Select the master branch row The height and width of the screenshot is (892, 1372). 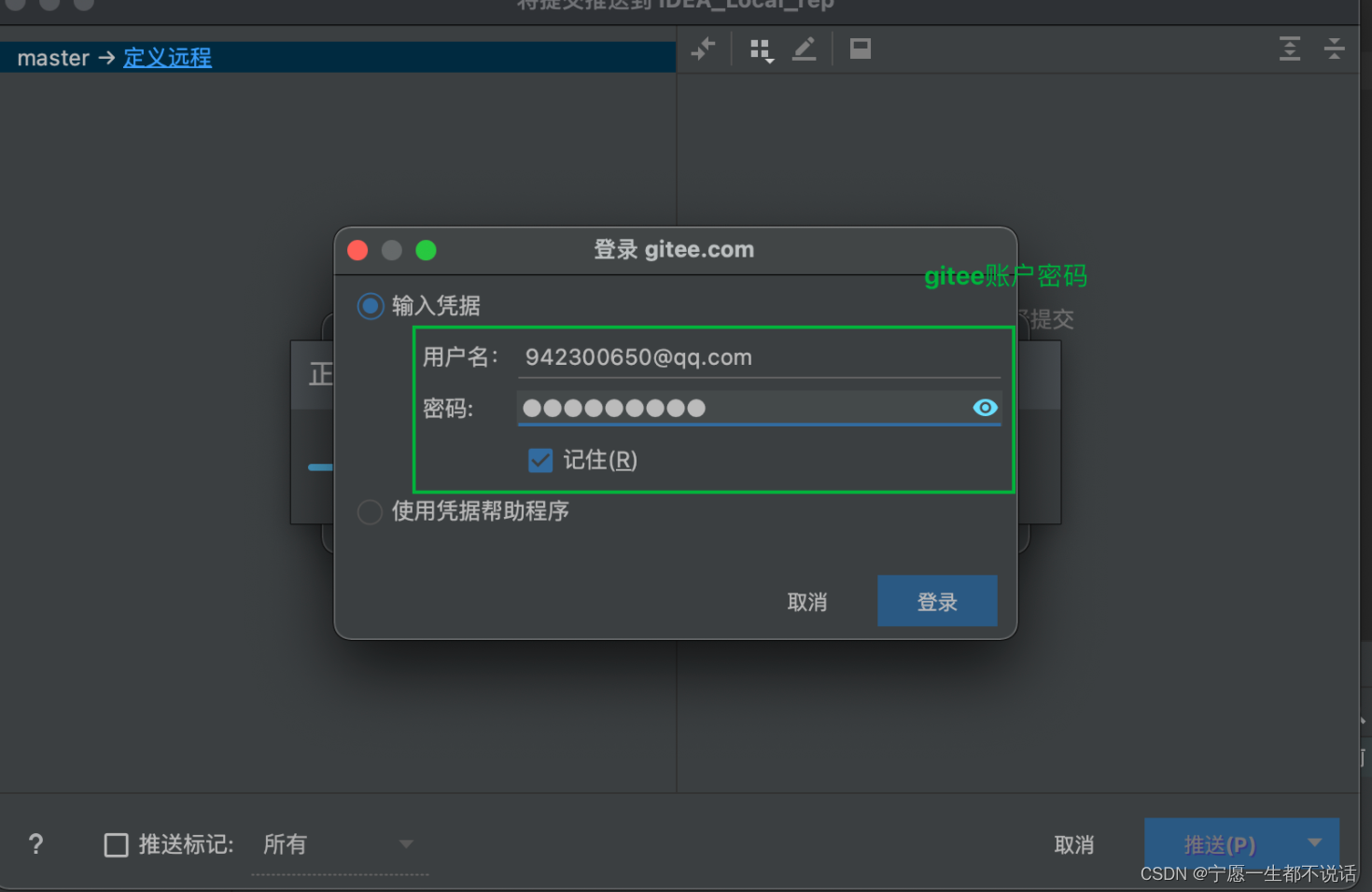pos(338,58)
